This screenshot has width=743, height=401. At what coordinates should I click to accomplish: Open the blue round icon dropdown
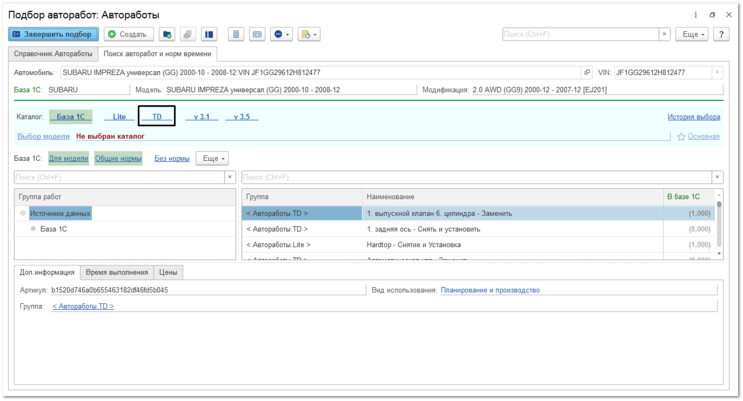(281, 34)
